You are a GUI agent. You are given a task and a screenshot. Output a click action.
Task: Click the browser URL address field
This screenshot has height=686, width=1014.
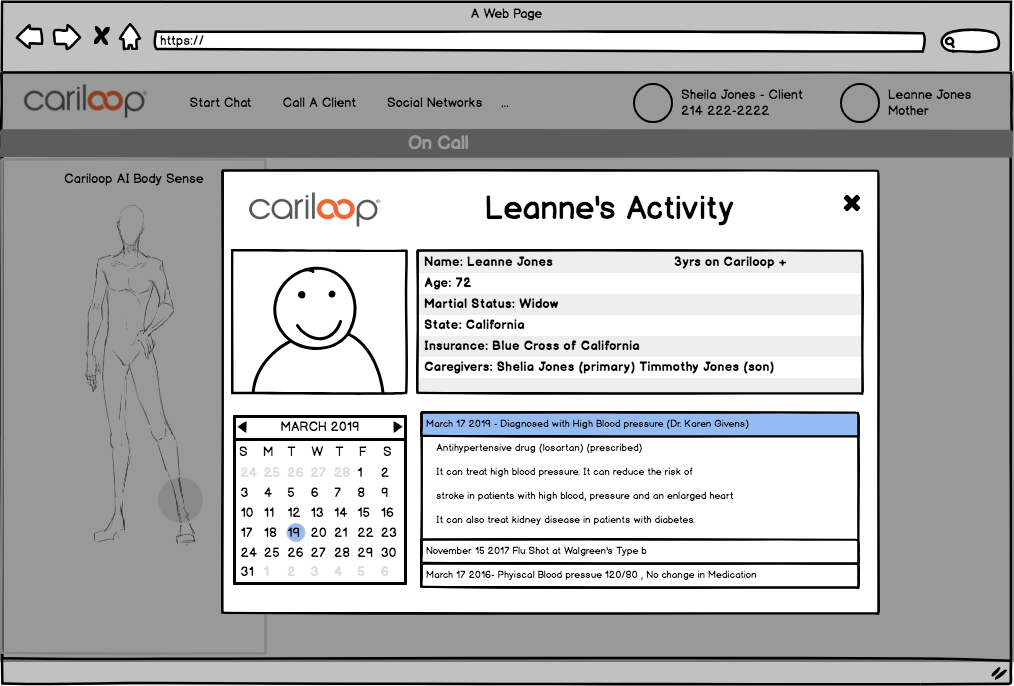[540, 42]
